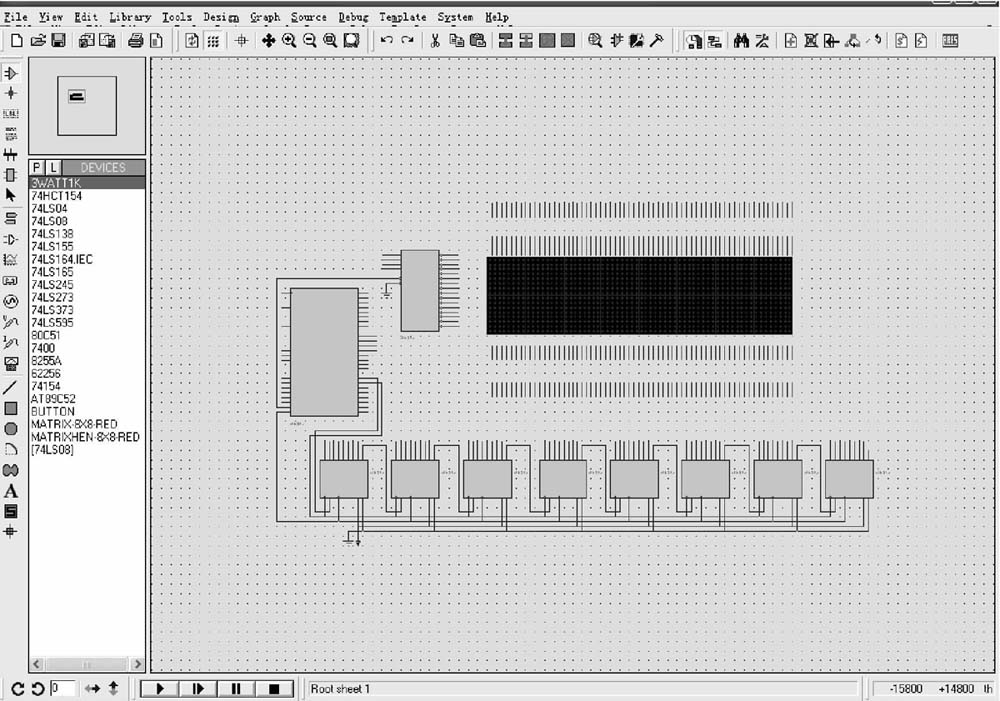The image size is (1000, 701).
Task: Open the Library menu
Action: pos(130,17)
